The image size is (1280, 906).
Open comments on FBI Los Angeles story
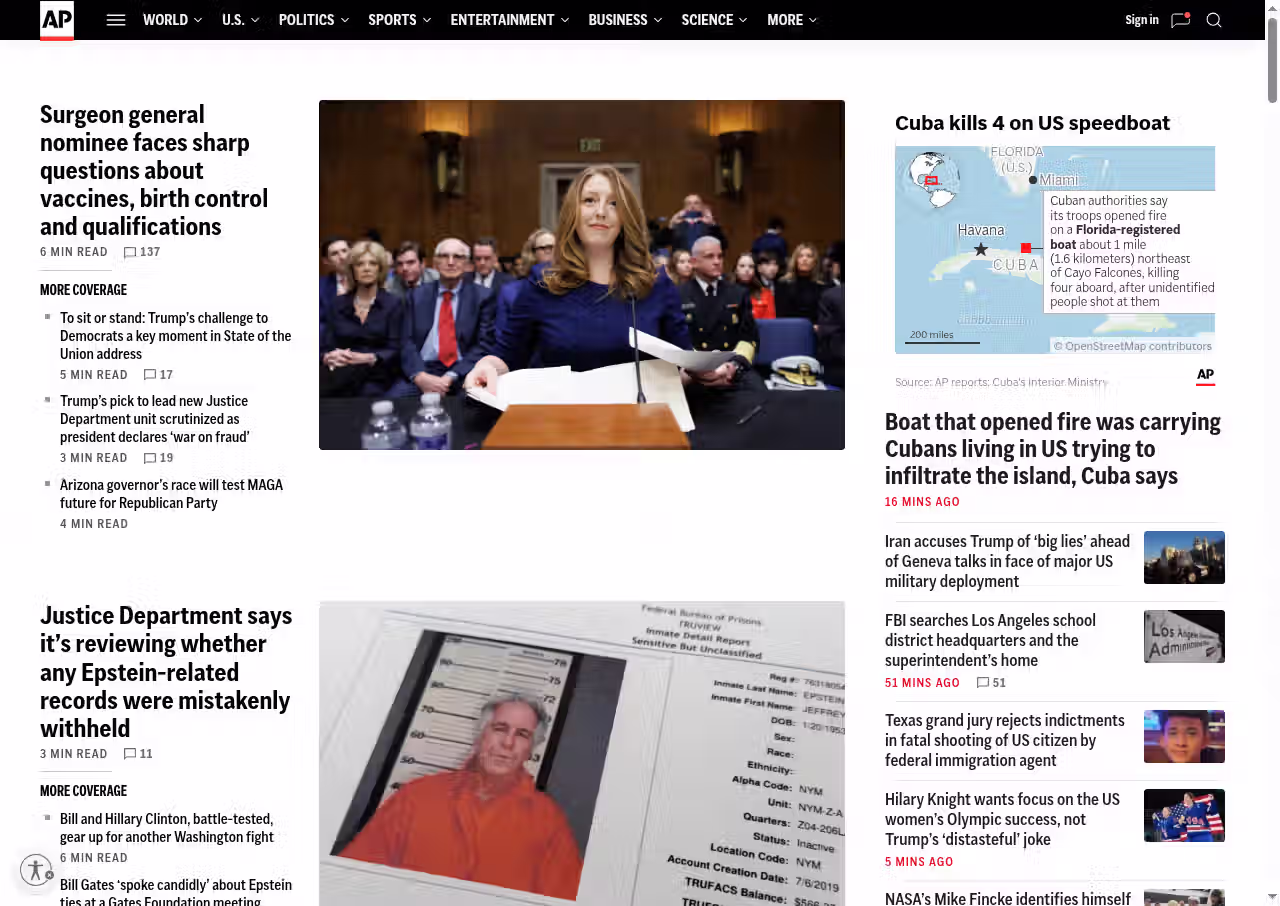pos(983,683)
